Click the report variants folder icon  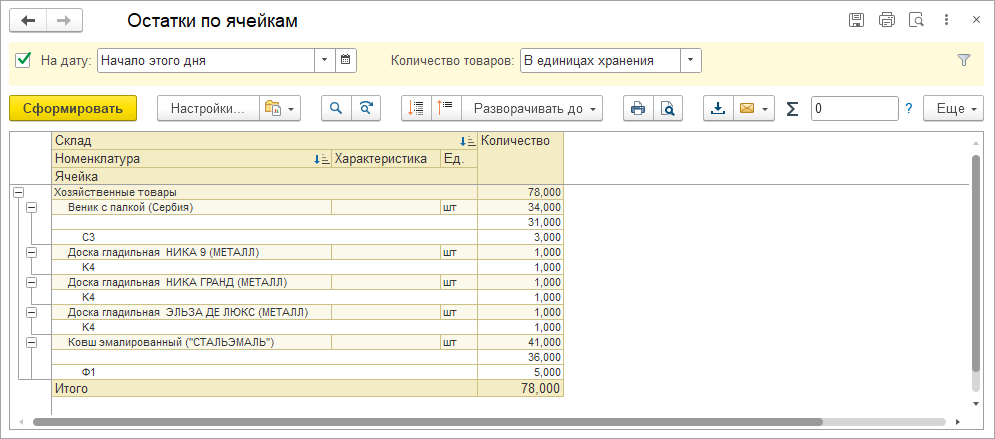(x=272, y=108)
